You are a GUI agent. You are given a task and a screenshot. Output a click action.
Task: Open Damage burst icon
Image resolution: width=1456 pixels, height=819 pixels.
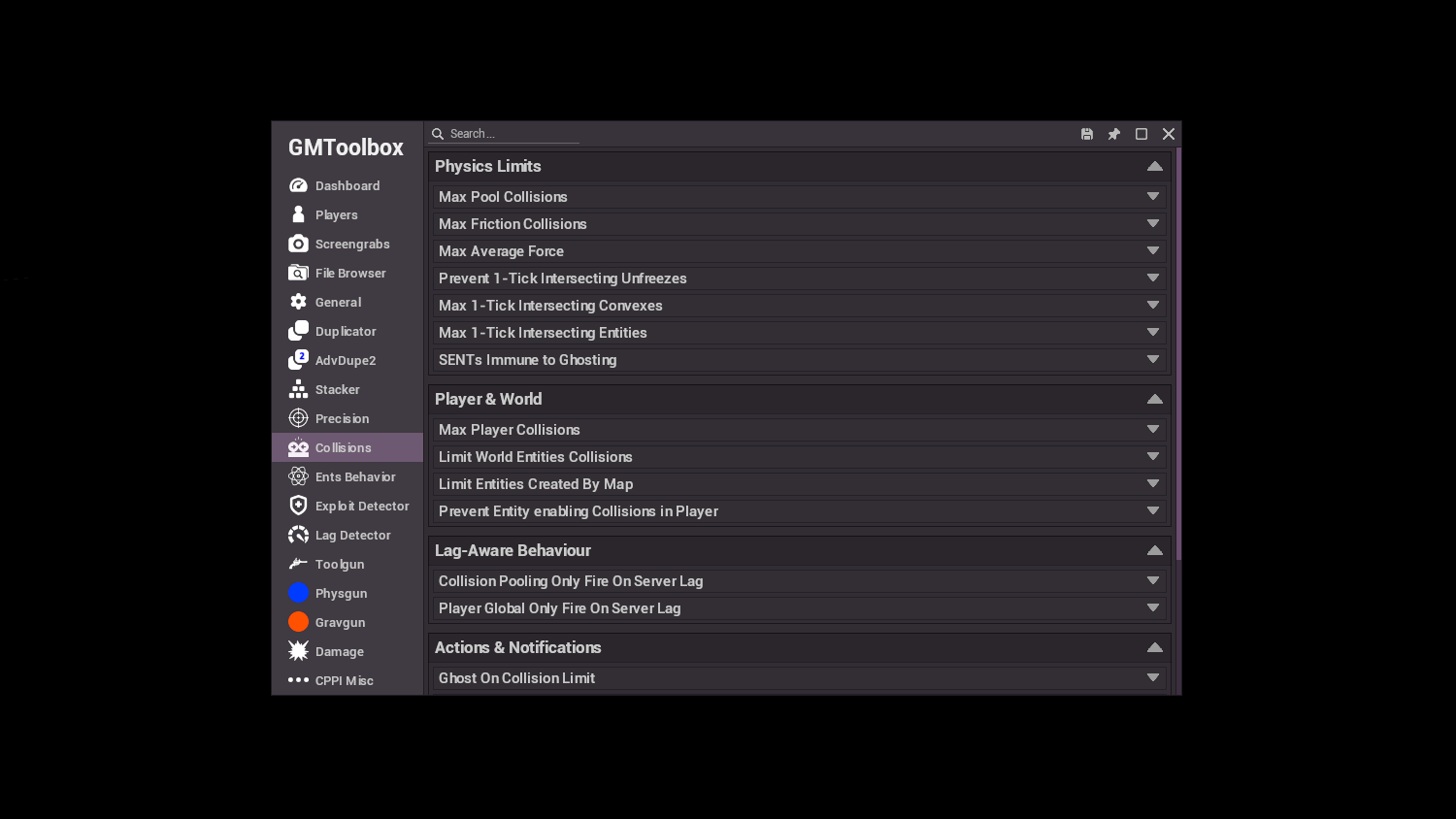pos(298,651)
